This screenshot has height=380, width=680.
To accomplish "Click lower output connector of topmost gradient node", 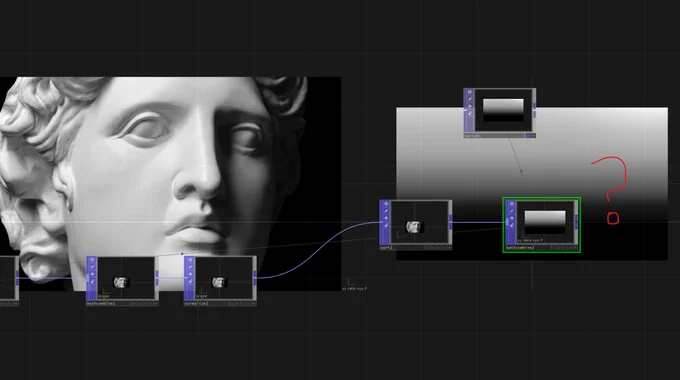I will [x=534, y=114].
